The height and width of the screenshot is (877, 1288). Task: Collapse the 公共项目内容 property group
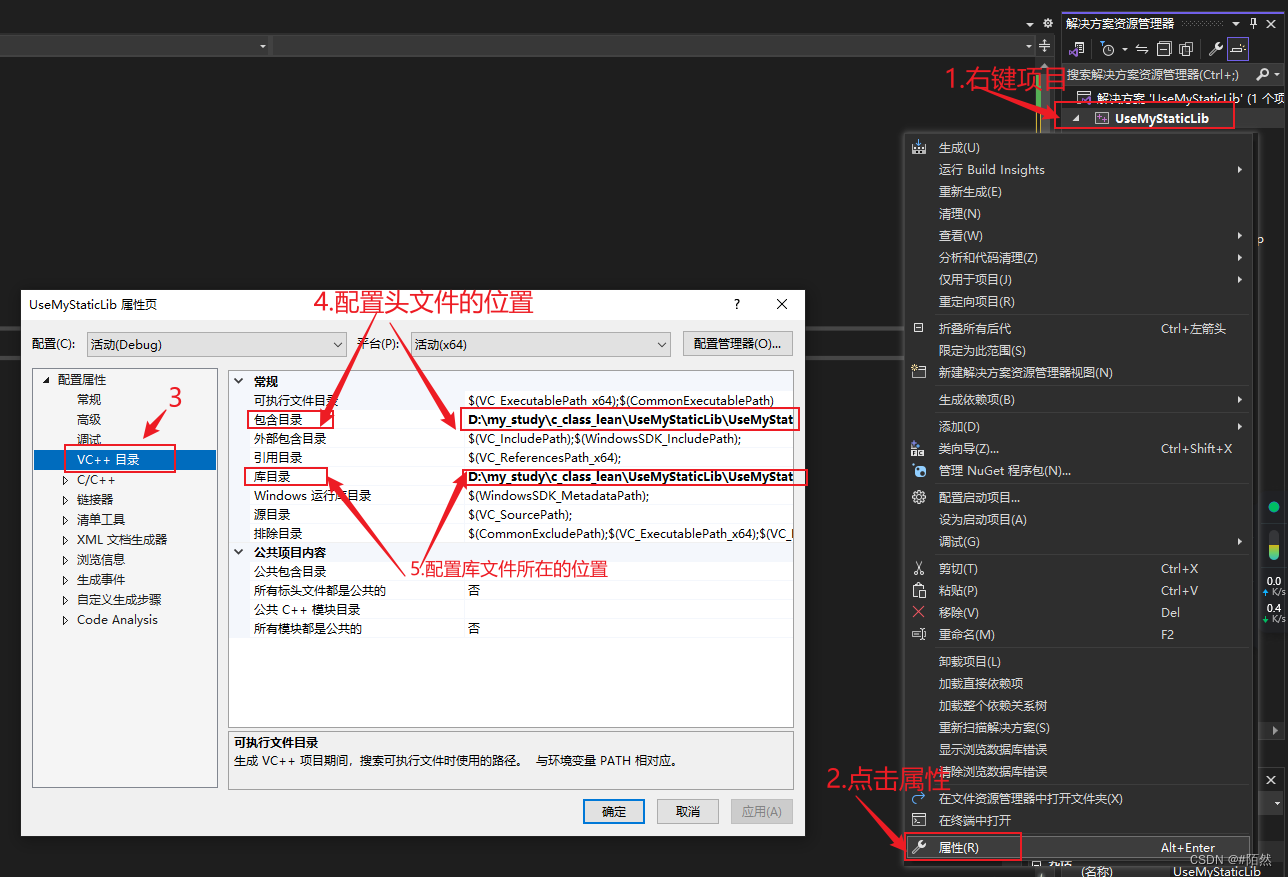pyautogui.click(x=239, y=552)
